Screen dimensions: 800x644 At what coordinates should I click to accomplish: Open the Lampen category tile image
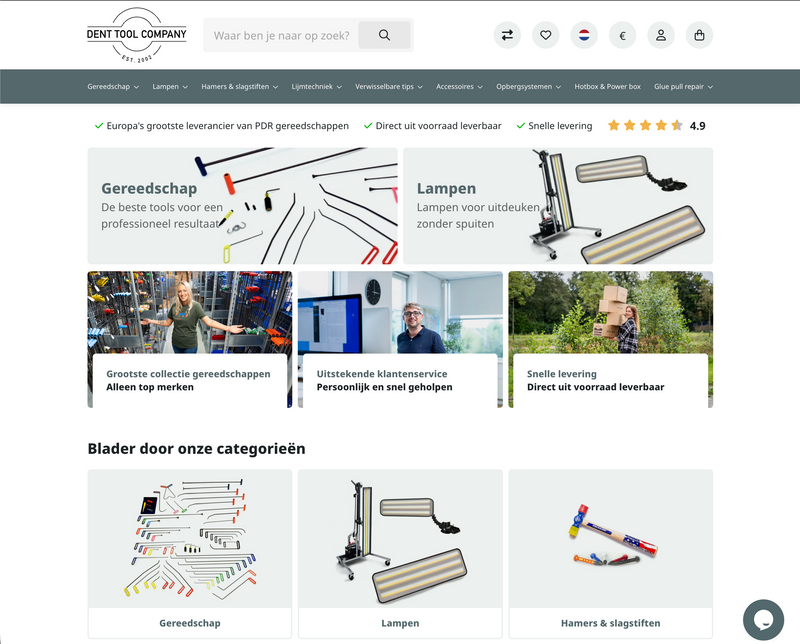point(400,538)
